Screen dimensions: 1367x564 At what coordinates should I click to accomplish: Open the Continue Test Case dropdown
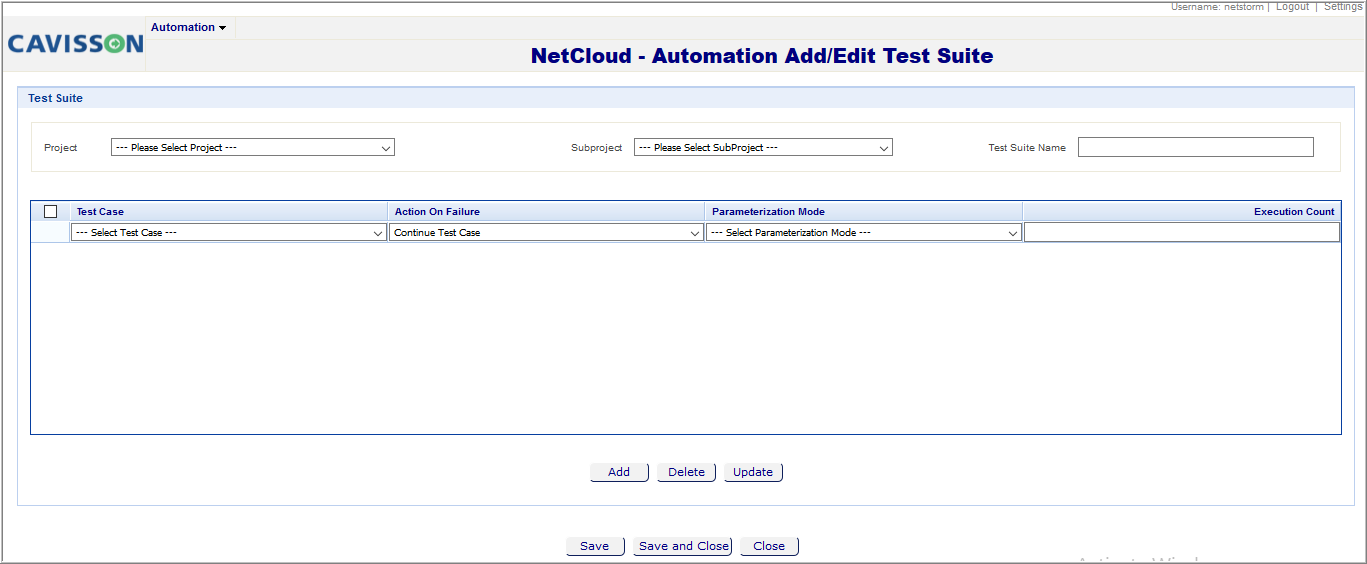(546, 232)
